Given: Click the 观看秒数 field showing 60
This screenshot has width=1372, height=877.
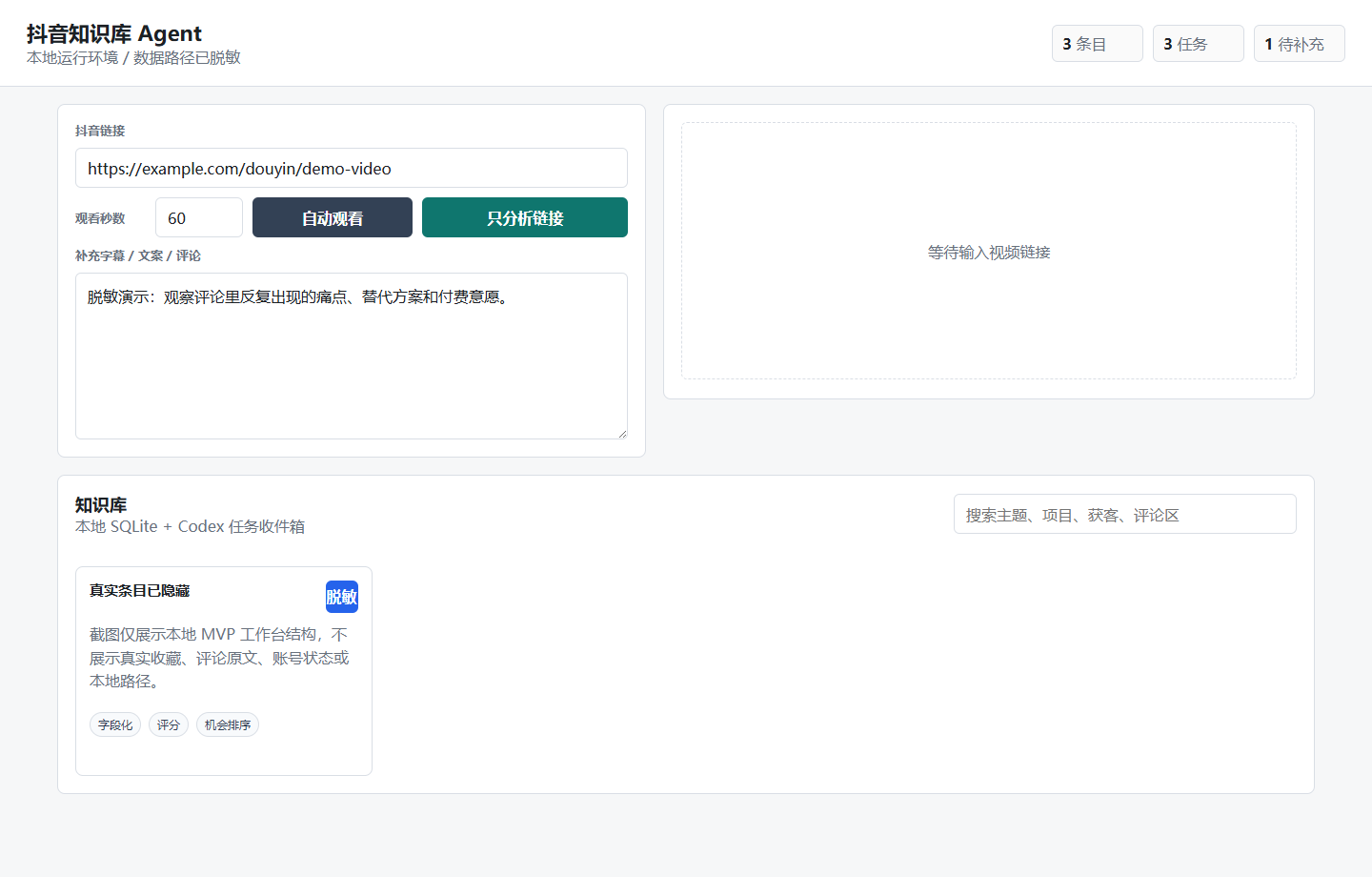Looking at the screenshot, I should click(x=199, y=217).
